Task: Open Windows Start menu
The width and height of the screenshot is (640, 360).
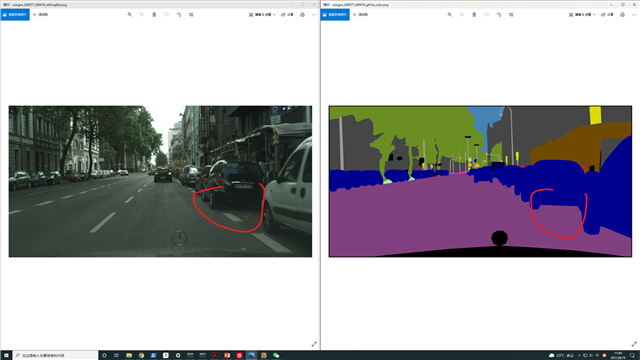Action: click(x=6, y=356)
